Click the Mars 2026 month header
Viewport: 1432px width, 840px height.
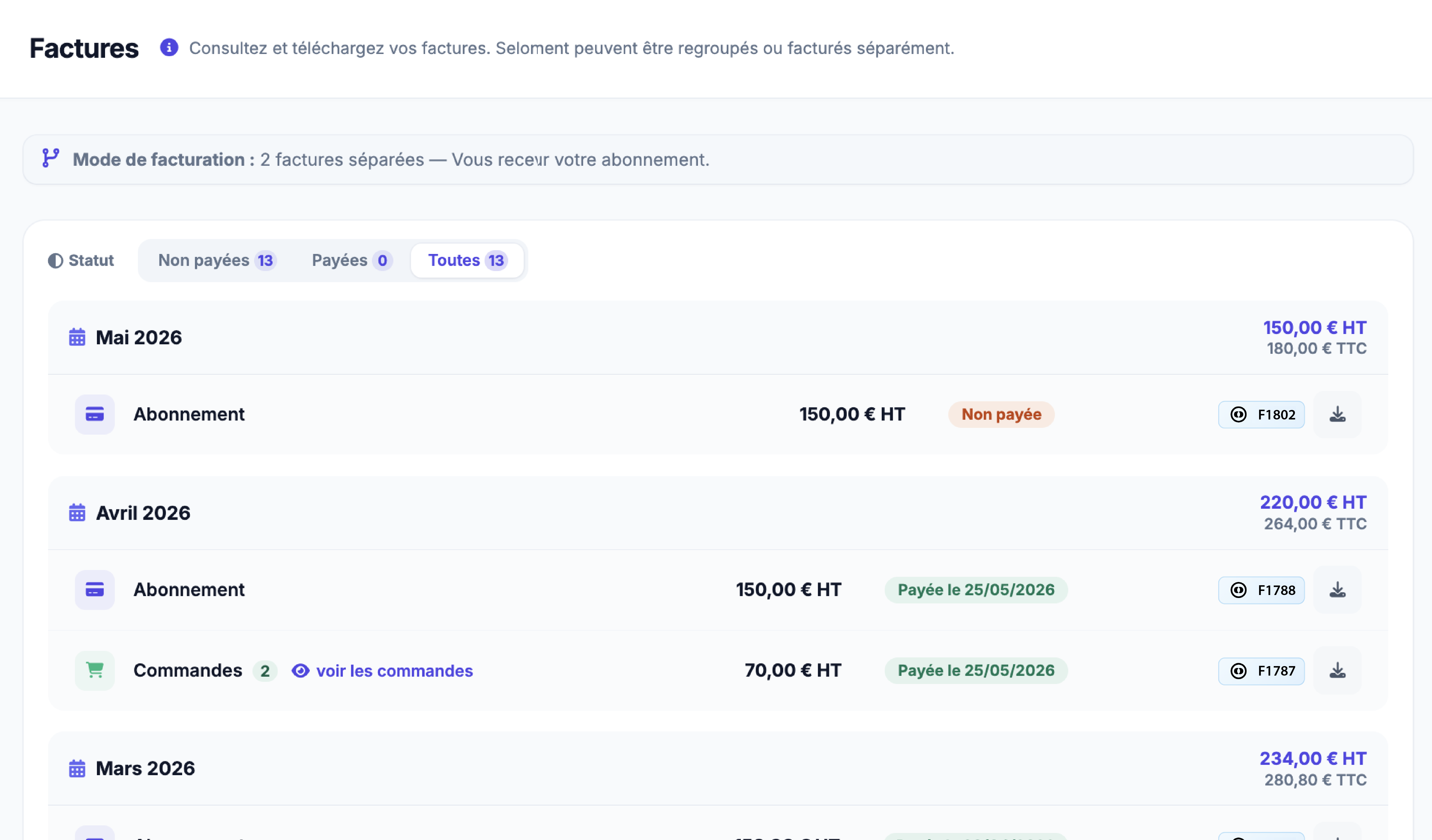[x=718, y=768]
